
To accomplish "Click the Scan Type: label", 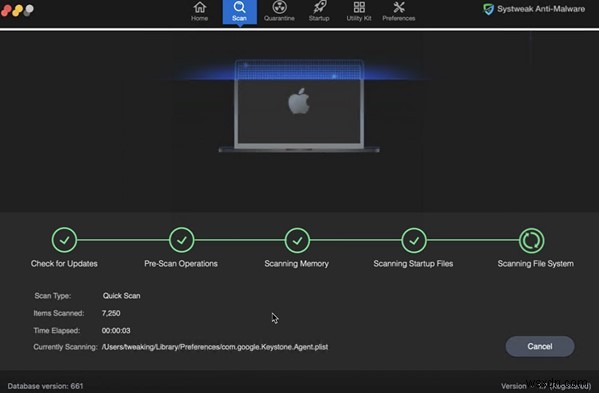I will point(53,296).
